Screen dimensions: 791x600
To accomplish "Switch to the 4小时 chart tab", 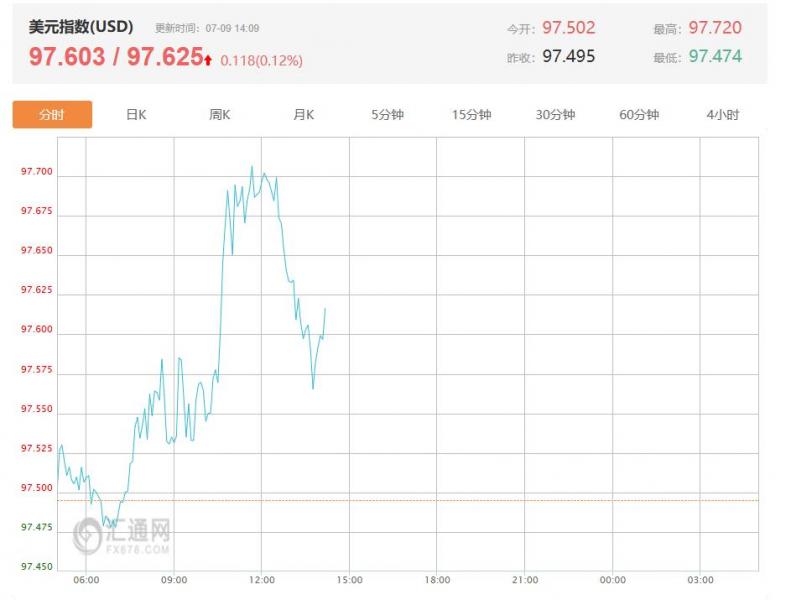I will coord(722,115).
